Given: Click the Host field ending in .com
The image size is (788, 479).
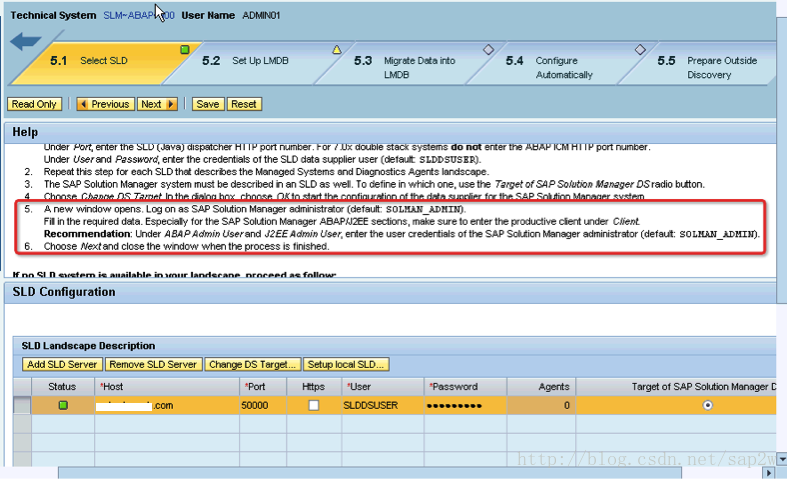Looking at the screenshot, I should click(167, 405).
